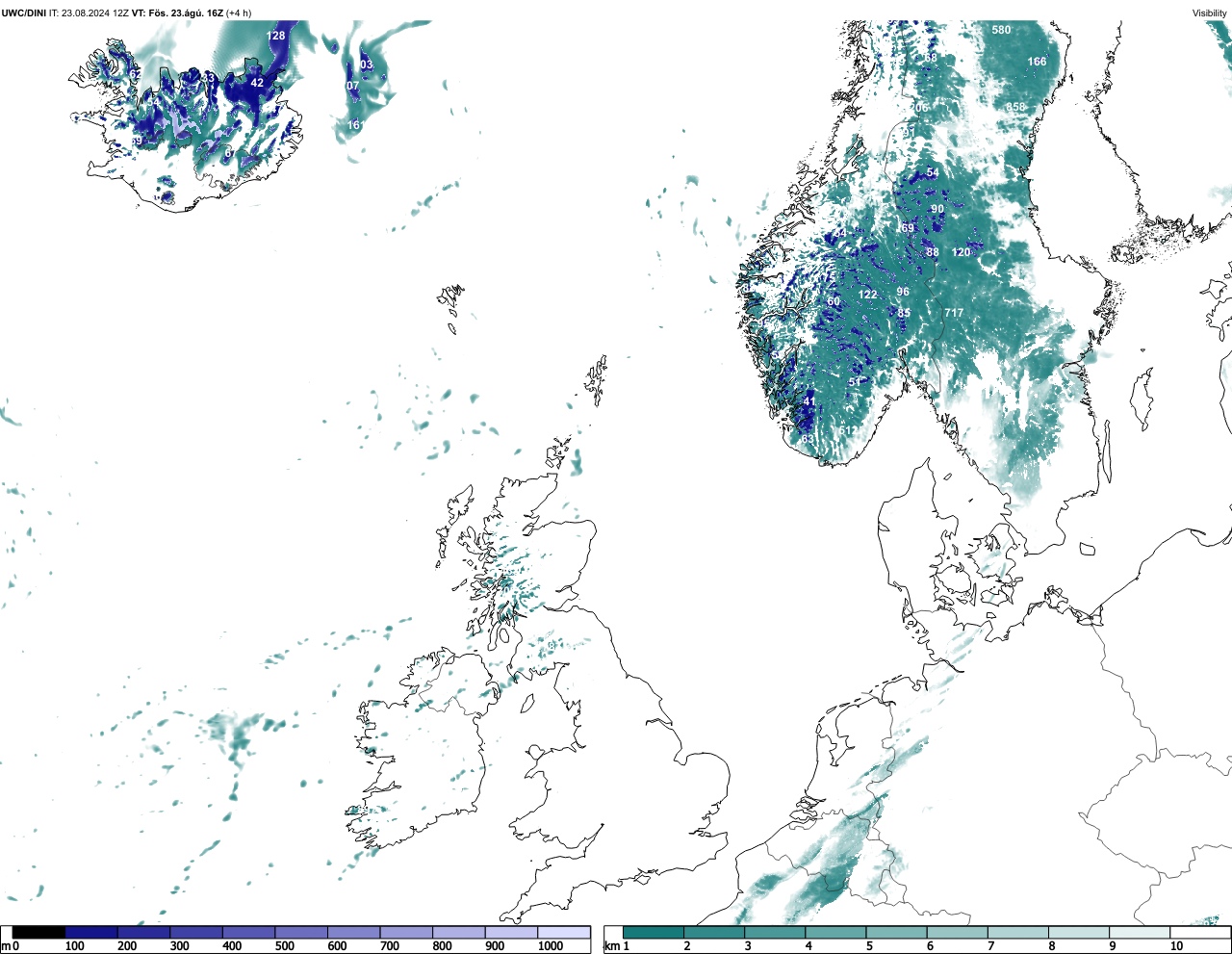Click the 'Fös. 23.ágú. 16Z' valid time
This screenshot has width=1232, height=954.
click(x=187, y=13)
